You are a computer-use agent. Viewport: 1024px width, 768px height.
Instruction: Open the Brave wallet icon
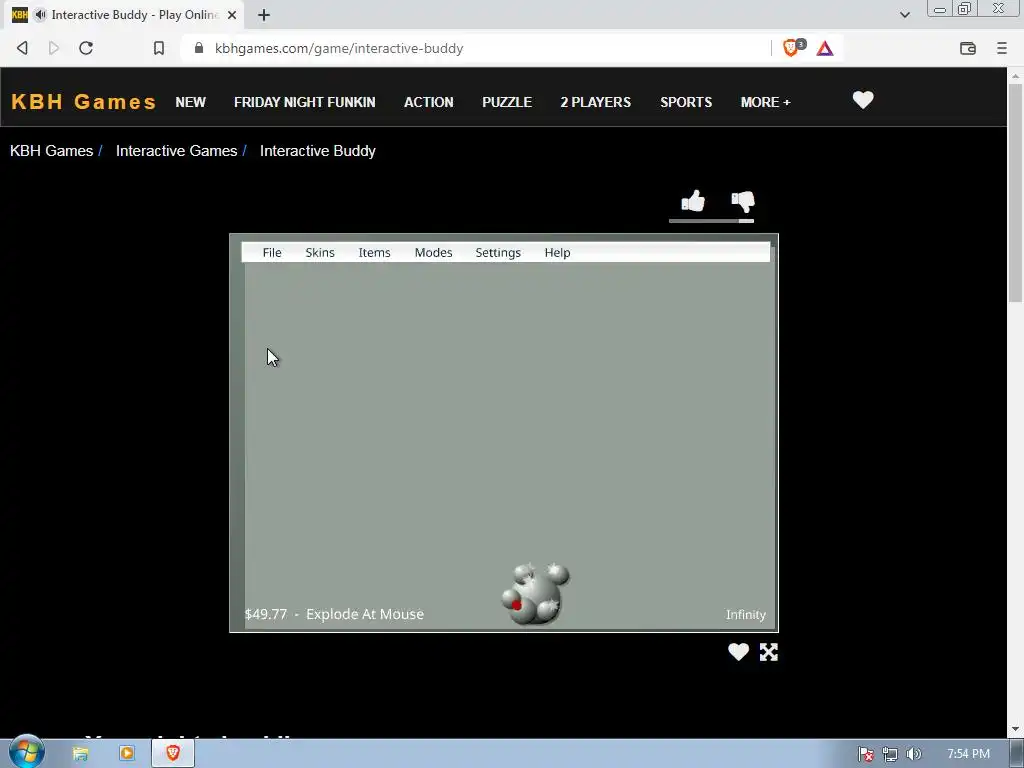tap(967, 48)
